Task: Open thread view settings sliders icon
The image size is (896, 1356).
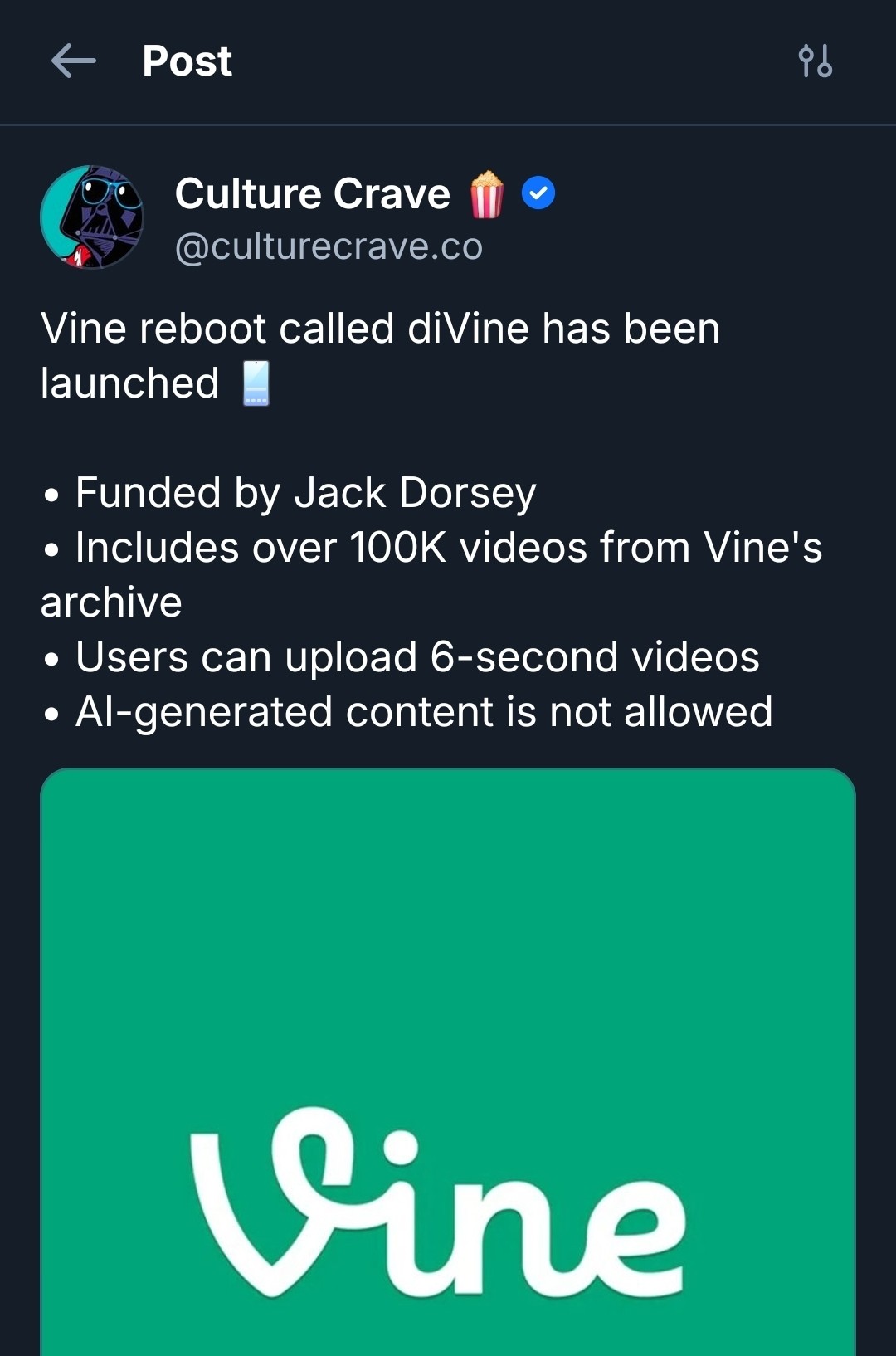Action: pos(815,61)
